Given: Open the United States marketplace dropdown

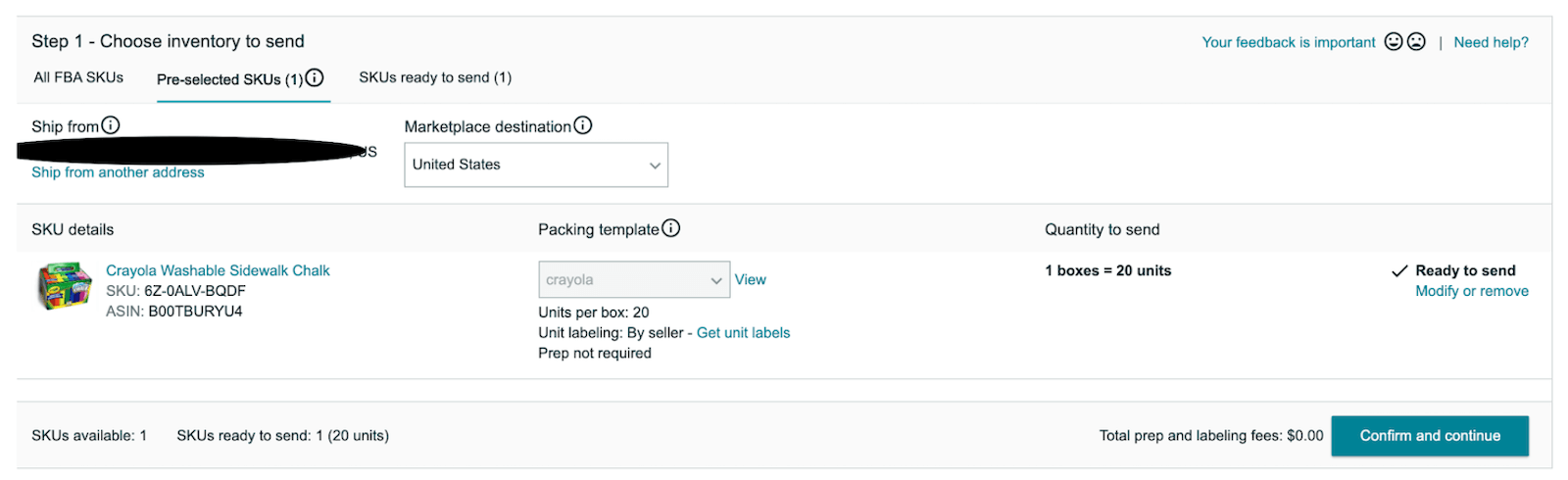Looking at the screenshot, I should pos(536,165).
